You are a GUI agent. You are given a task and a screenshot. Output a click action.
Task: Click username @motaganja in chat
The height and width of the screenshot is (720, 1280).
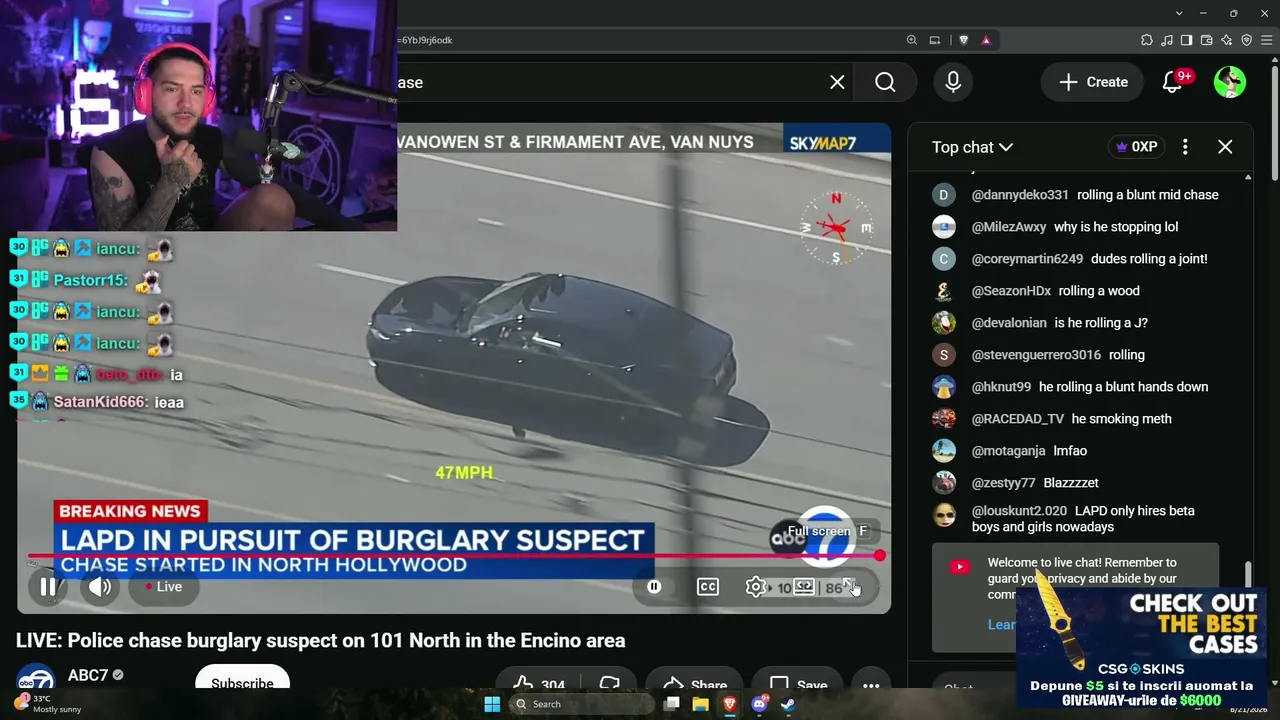[1008, 451]
